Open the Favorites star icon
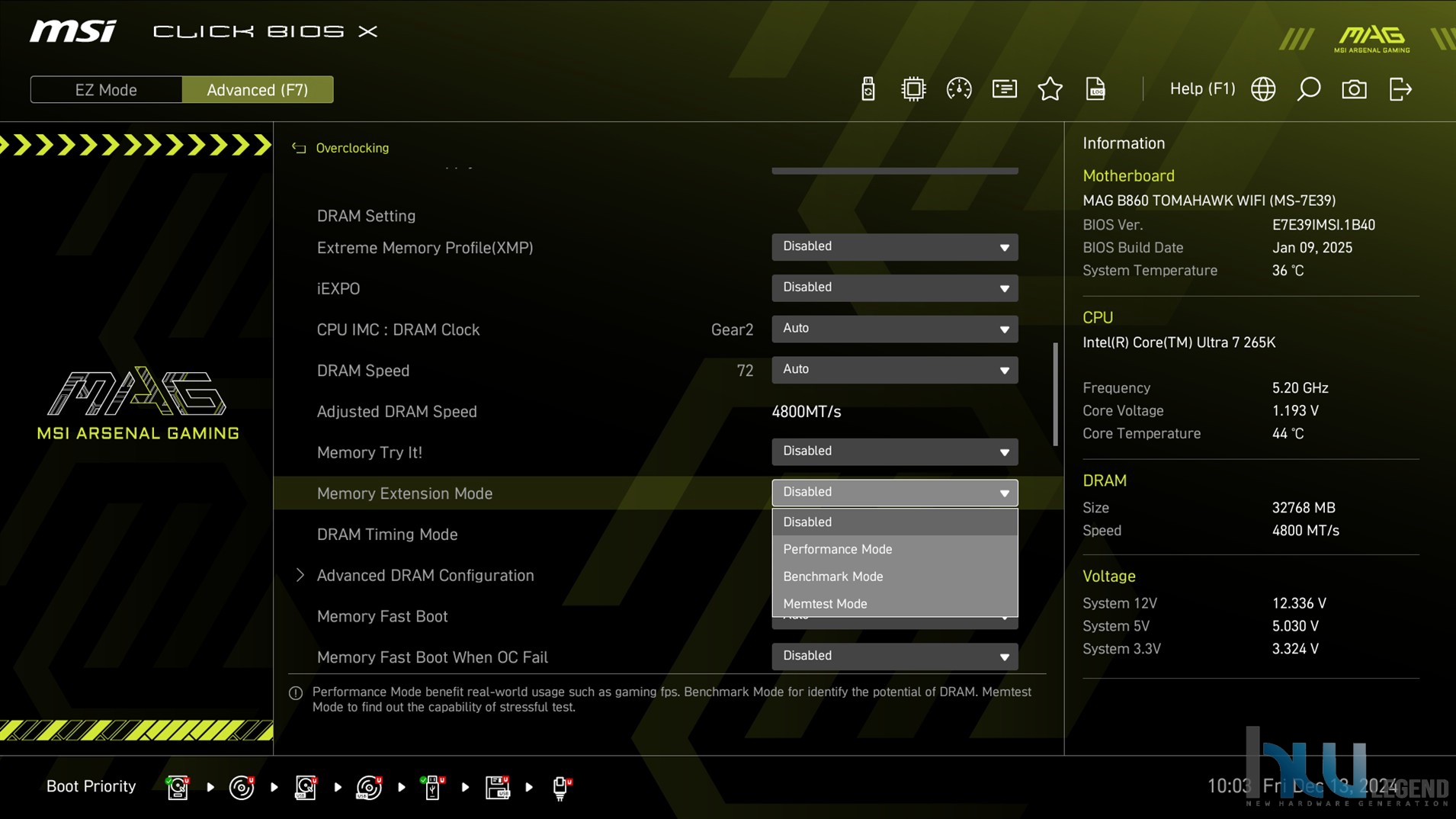1456x819 pixels. 1050,89
